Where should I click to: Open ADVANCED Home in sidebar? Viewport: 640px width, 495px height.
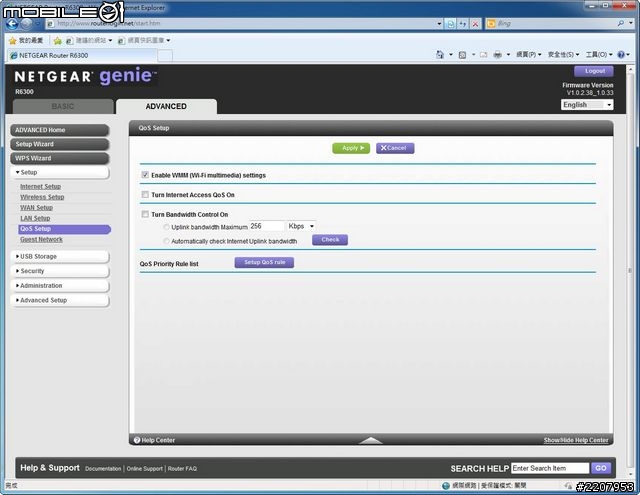60,130
